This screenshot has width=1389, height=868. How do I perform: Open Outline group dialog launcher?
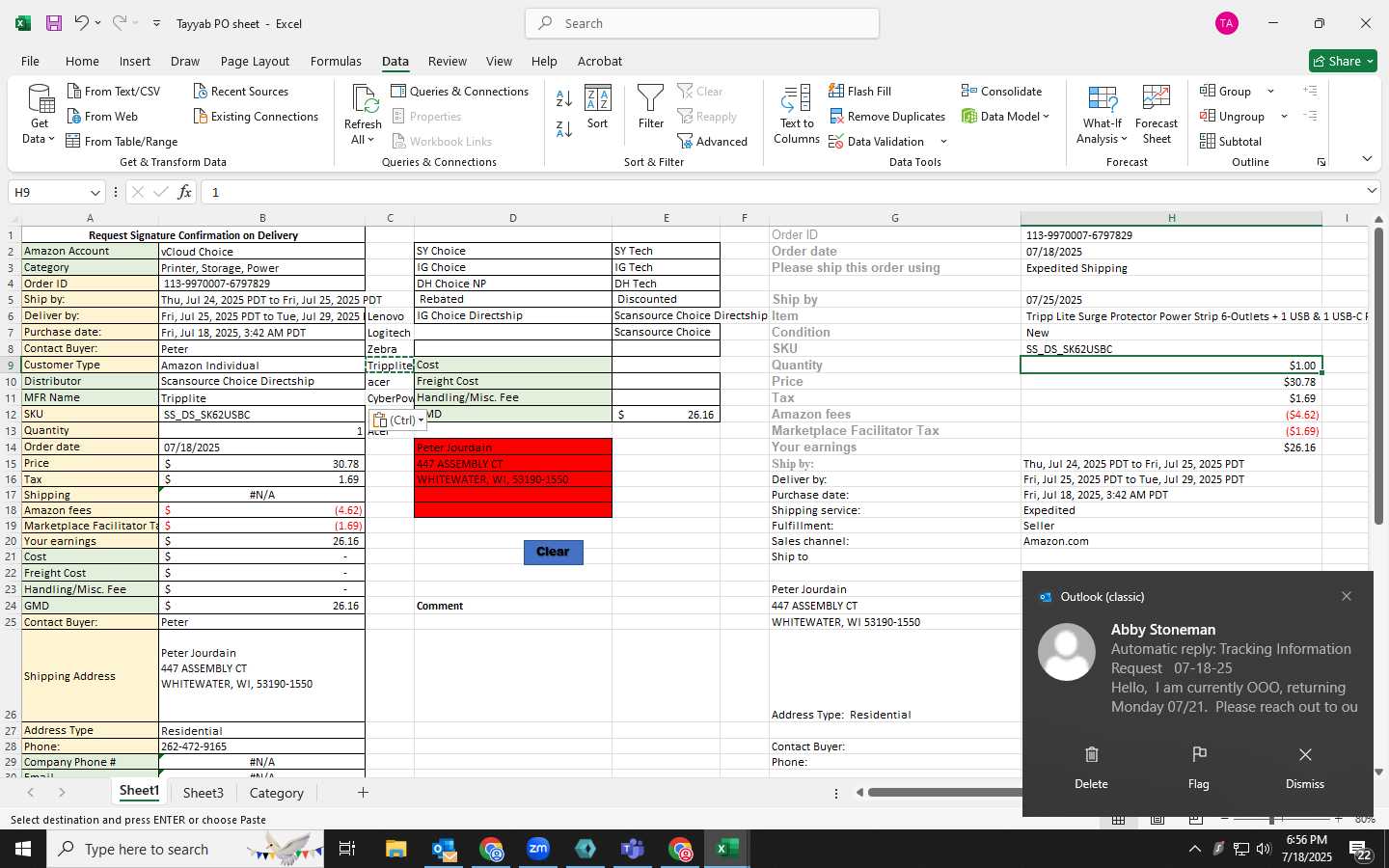click(x=1321, y=162)
